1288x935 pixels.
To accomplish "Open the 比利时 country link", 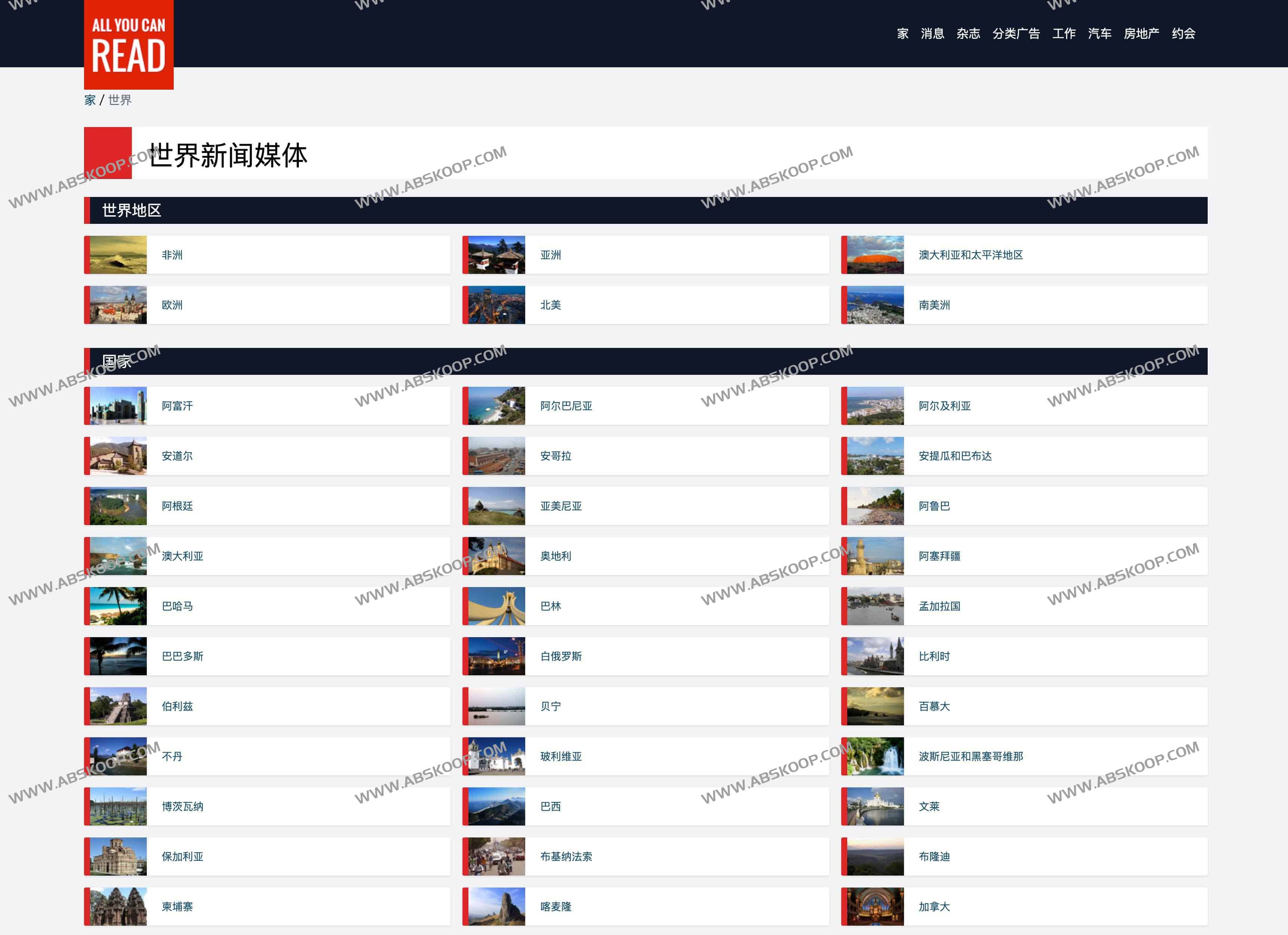I will (934, 656).
